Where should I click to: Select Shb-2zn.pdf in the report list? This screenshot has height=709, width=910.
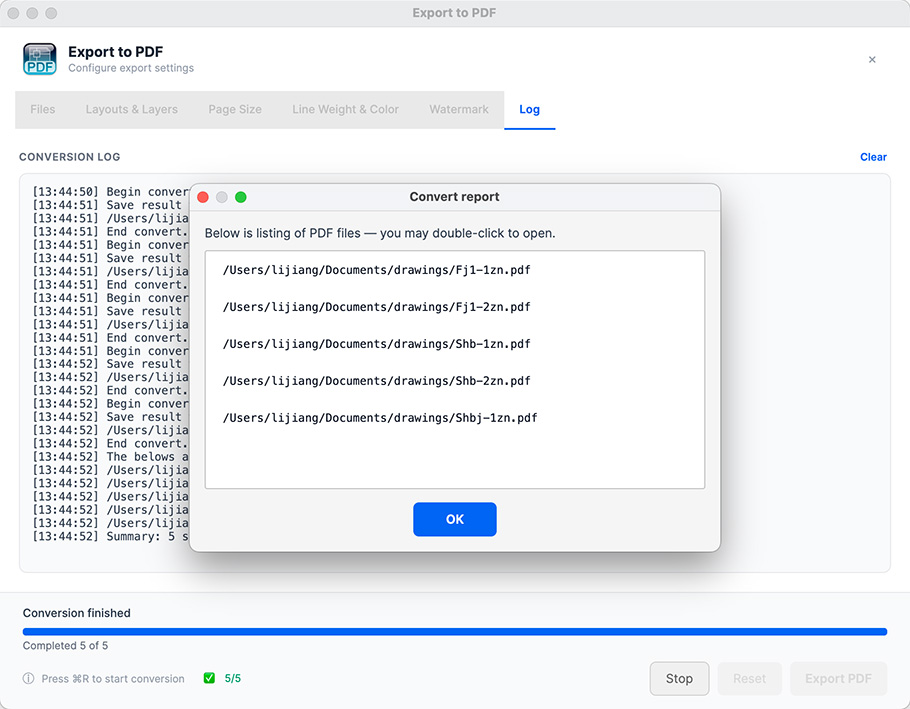coord(377,381)
